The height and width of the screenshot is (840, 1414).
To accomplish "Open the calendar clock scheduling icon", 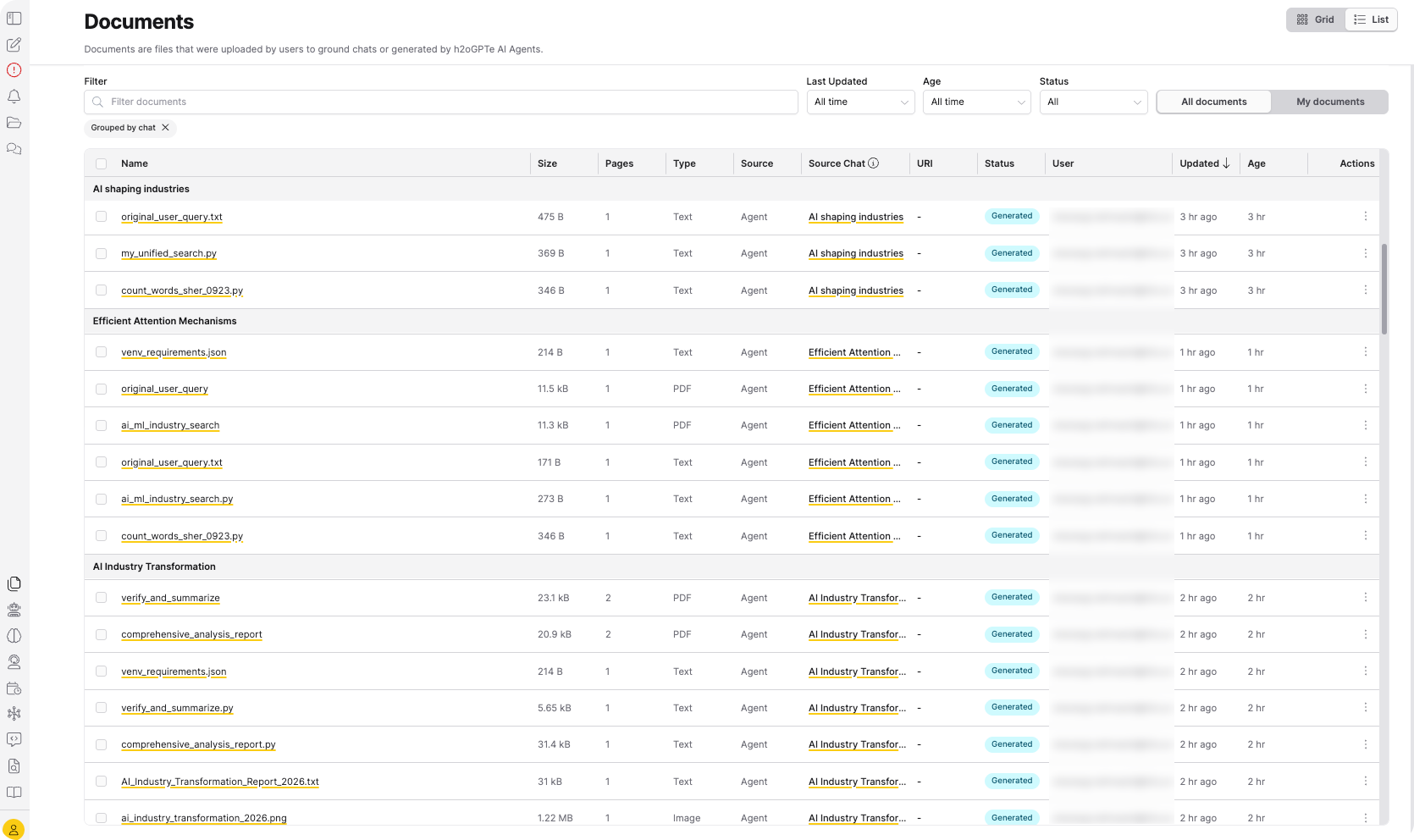I will 14,688.
